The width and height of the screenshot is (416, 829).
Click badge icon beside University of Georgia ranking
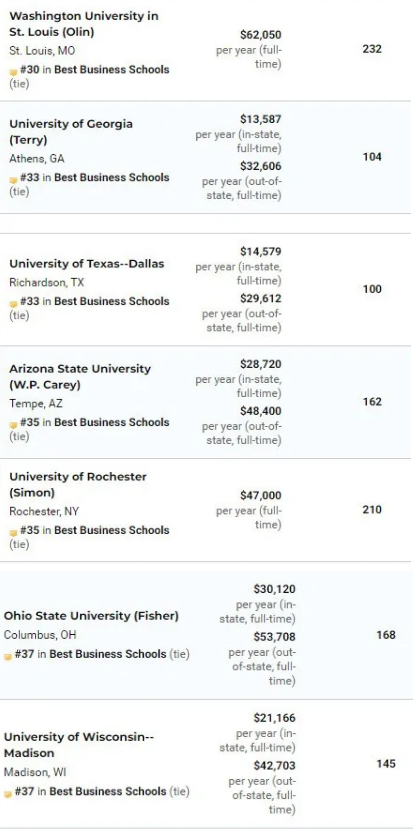[13, 179]
